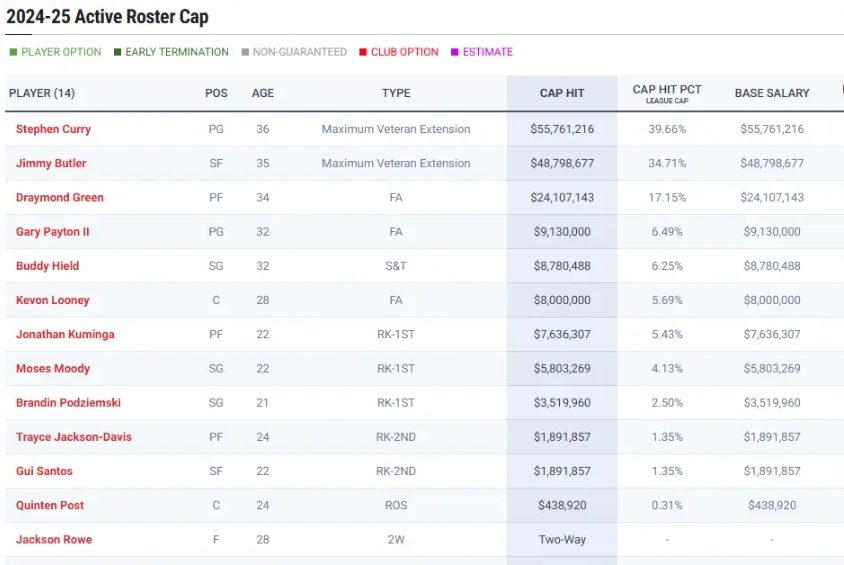844x565 pixels.
Task: Open Buddy Hield's profile link
Action: point(47,266)
